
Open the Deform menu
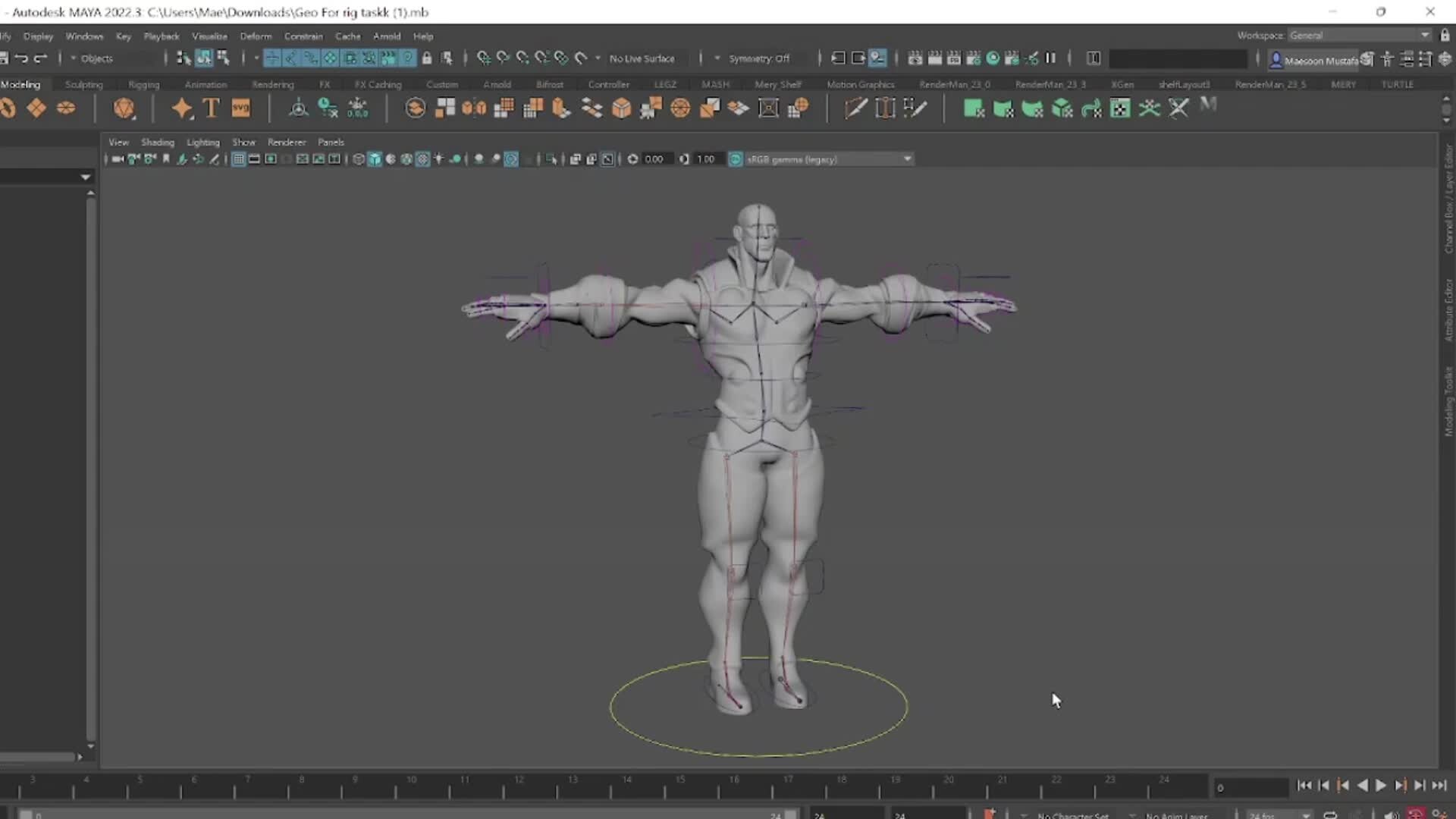click(x=256, y=36)
